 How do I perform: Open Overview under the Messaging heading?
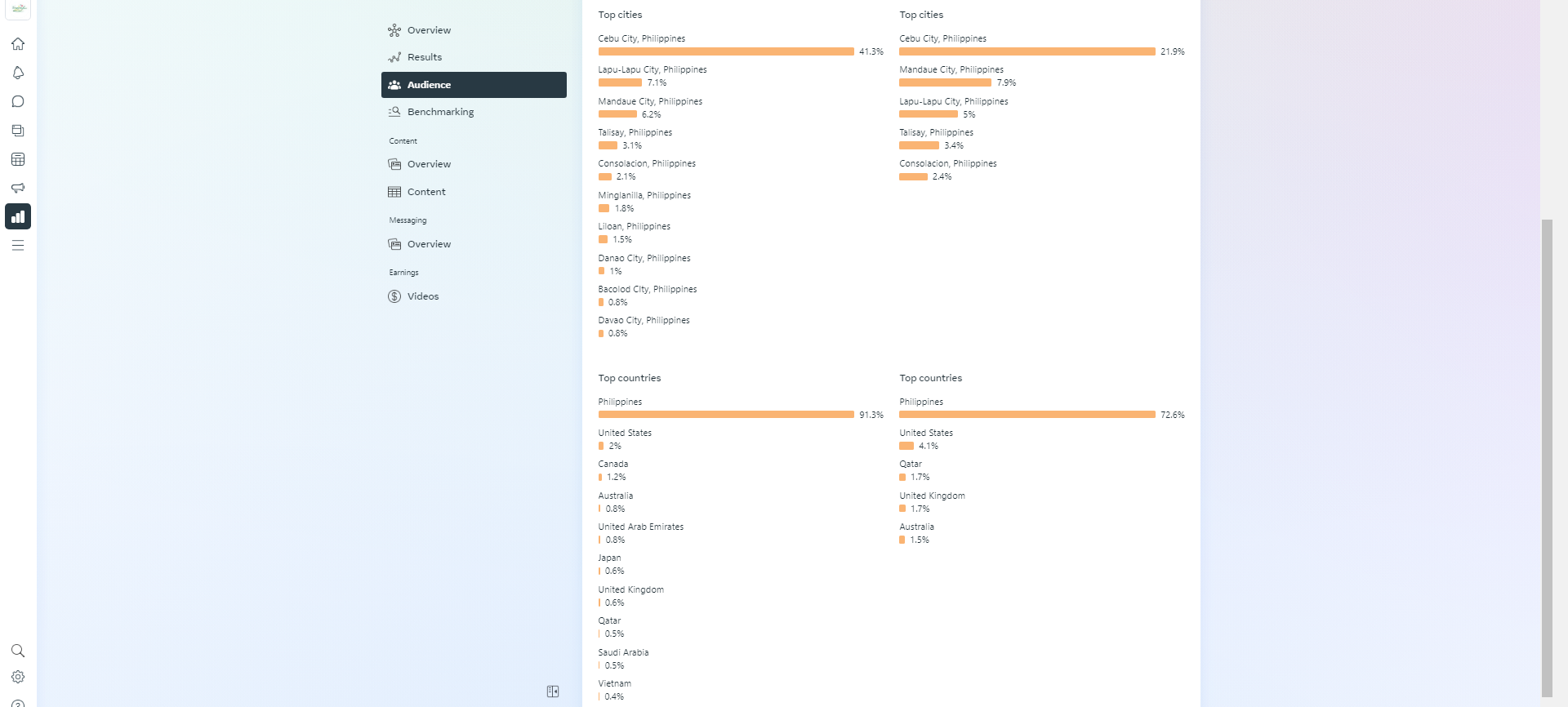[474, 244]
